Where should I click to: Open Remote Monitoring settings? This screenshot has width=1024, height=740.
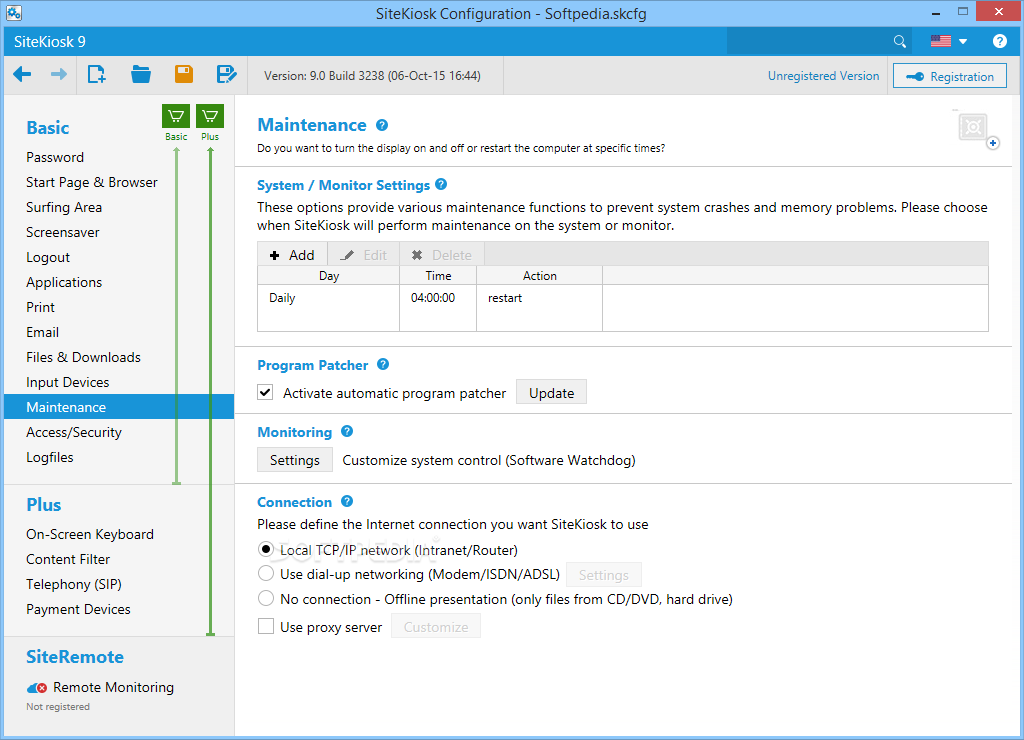tap(113, 687)
